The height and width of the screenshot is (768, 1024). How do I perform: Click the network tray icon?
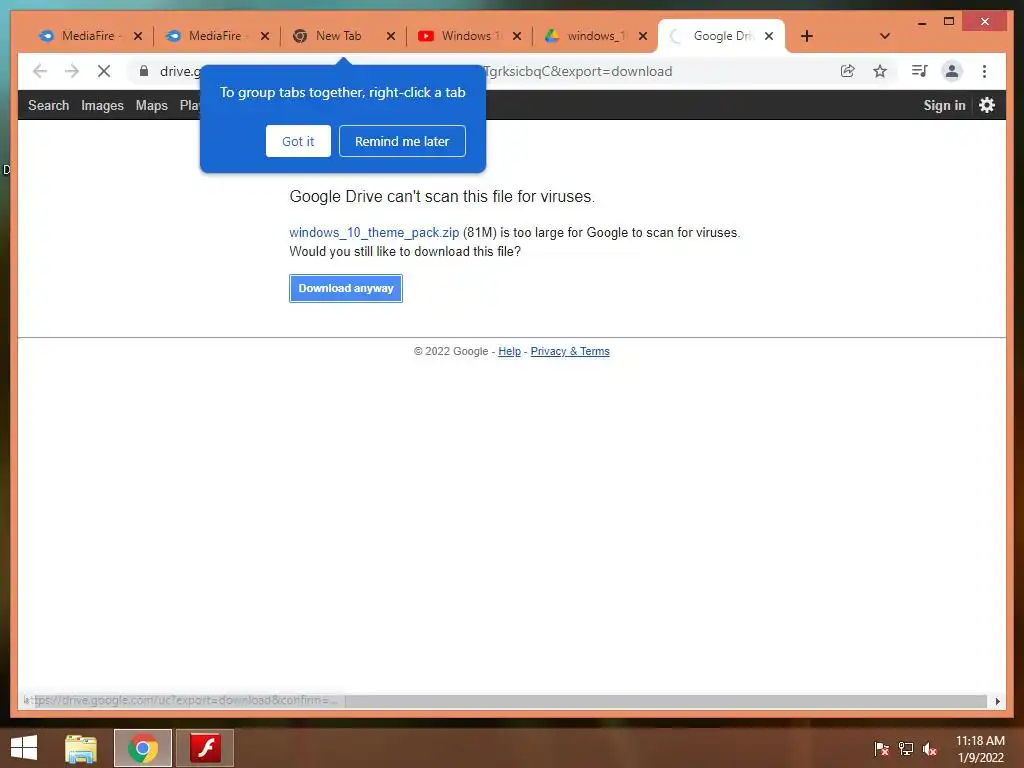(906, 748)
